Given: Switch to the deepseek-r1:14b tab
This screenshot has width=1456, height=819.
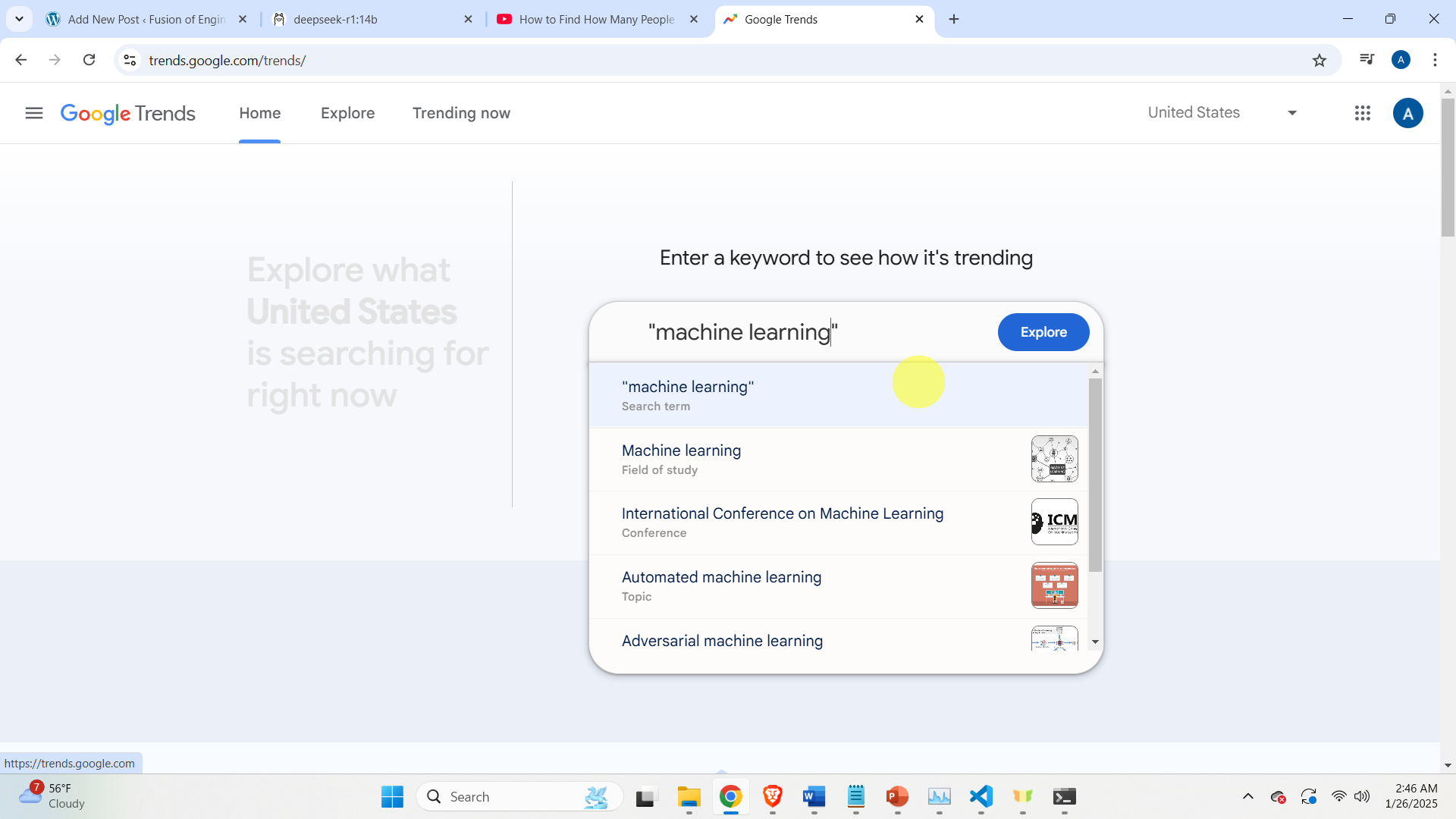Looking at the screenshot, I should (373, 19).
